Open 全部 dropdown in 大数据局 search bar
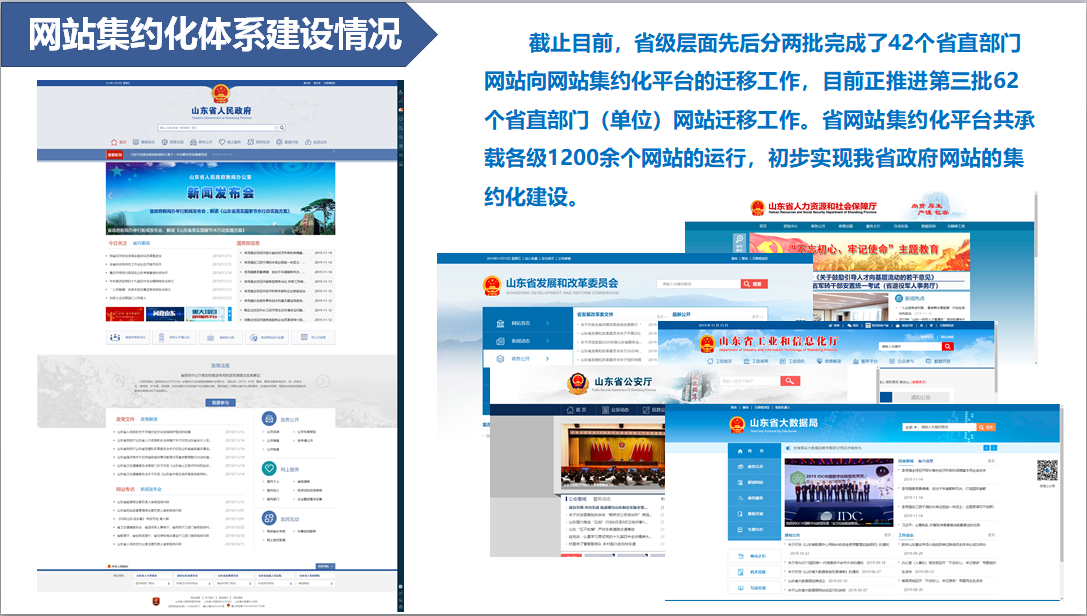The height and width of the screenshot is (616, 1087). pos(911,427)
